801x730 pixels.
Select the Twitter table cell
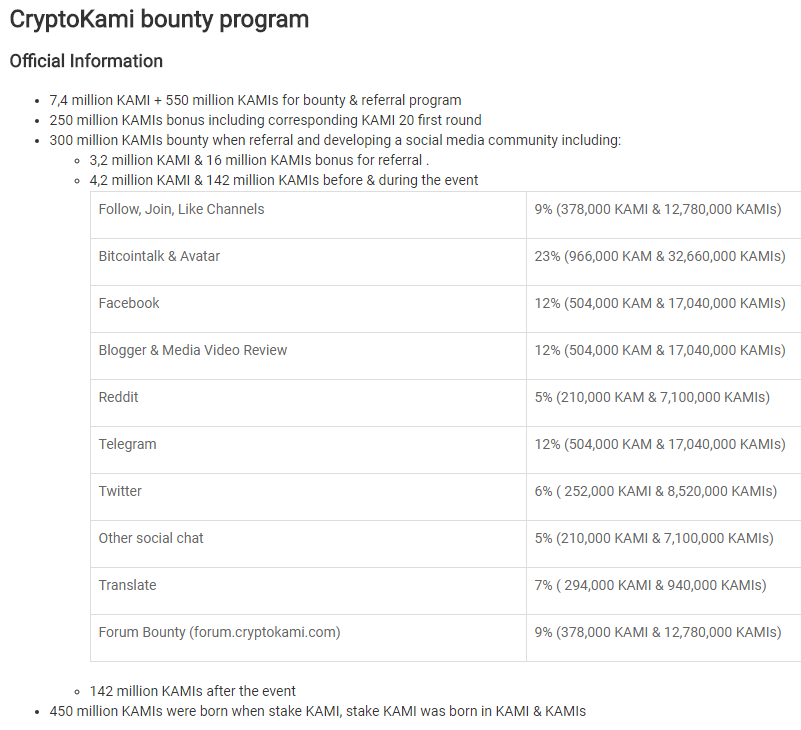[308, 497]
